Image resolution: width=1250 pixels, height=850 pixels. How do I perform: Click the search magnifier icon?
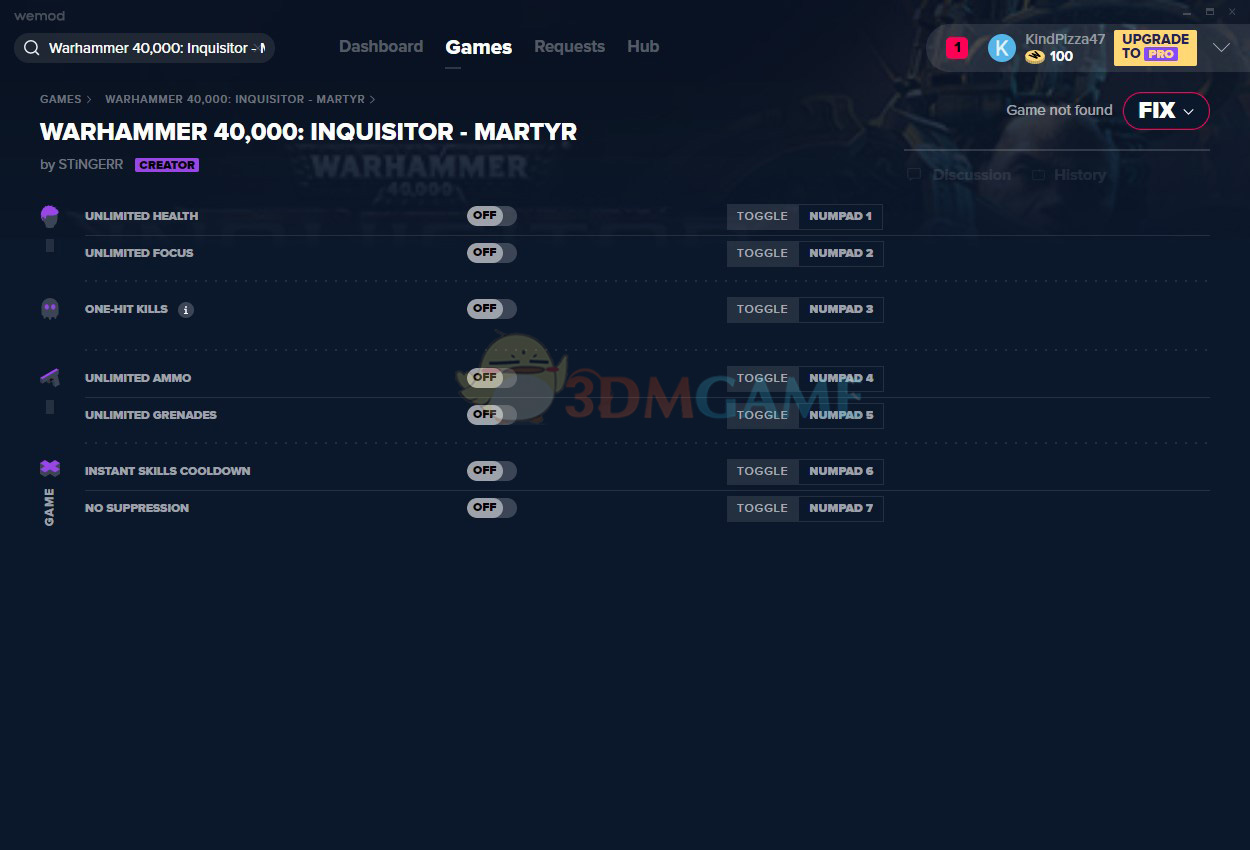pos(32,48)
